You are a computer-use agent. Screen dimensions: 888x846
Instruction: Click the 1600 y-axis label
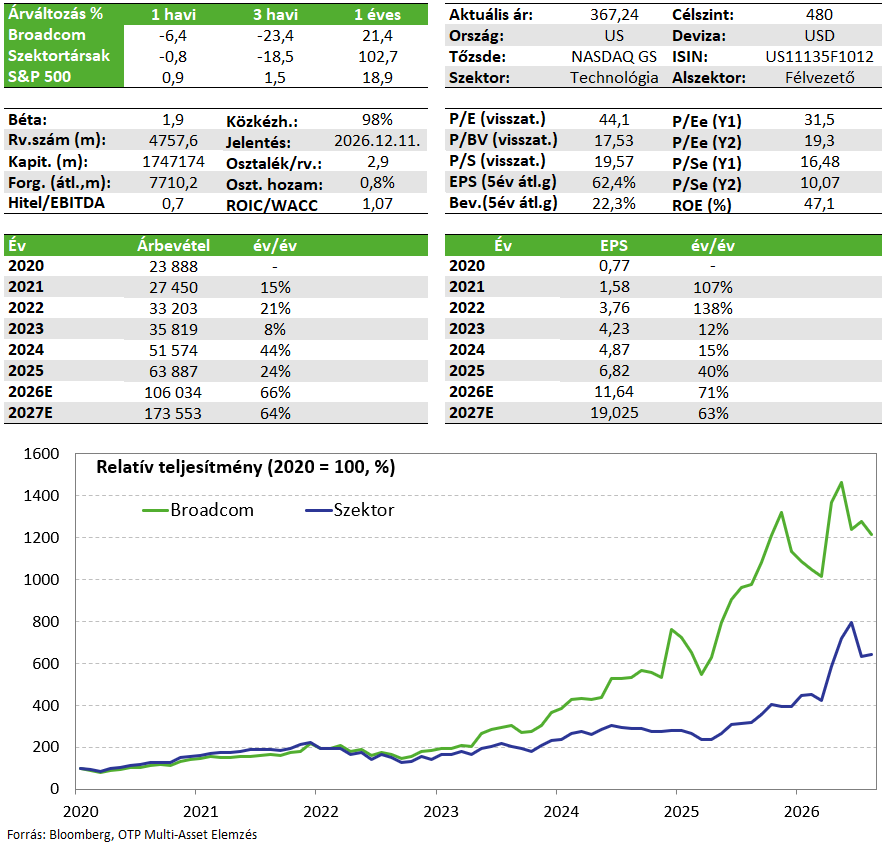(41, 454)
